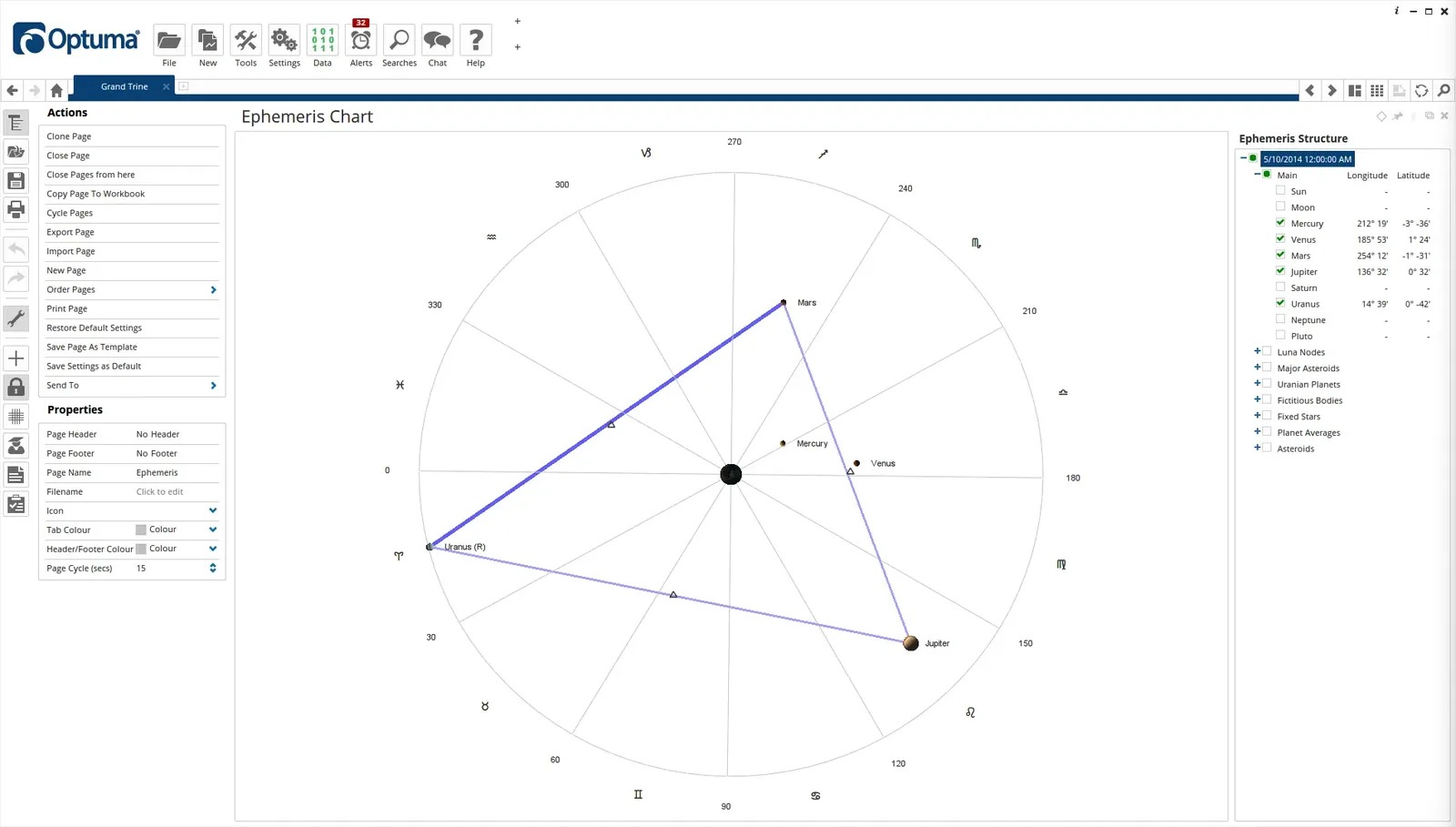Open the Settings gears icon
1456x827 pixels.
(284, 40)
